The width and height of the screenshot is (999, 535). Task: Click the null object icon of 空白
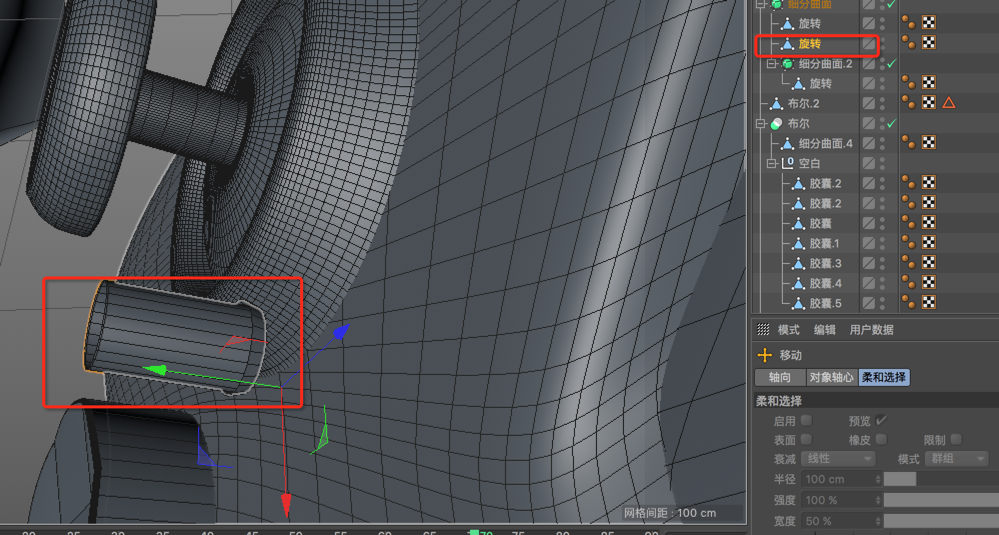[787, 163]
